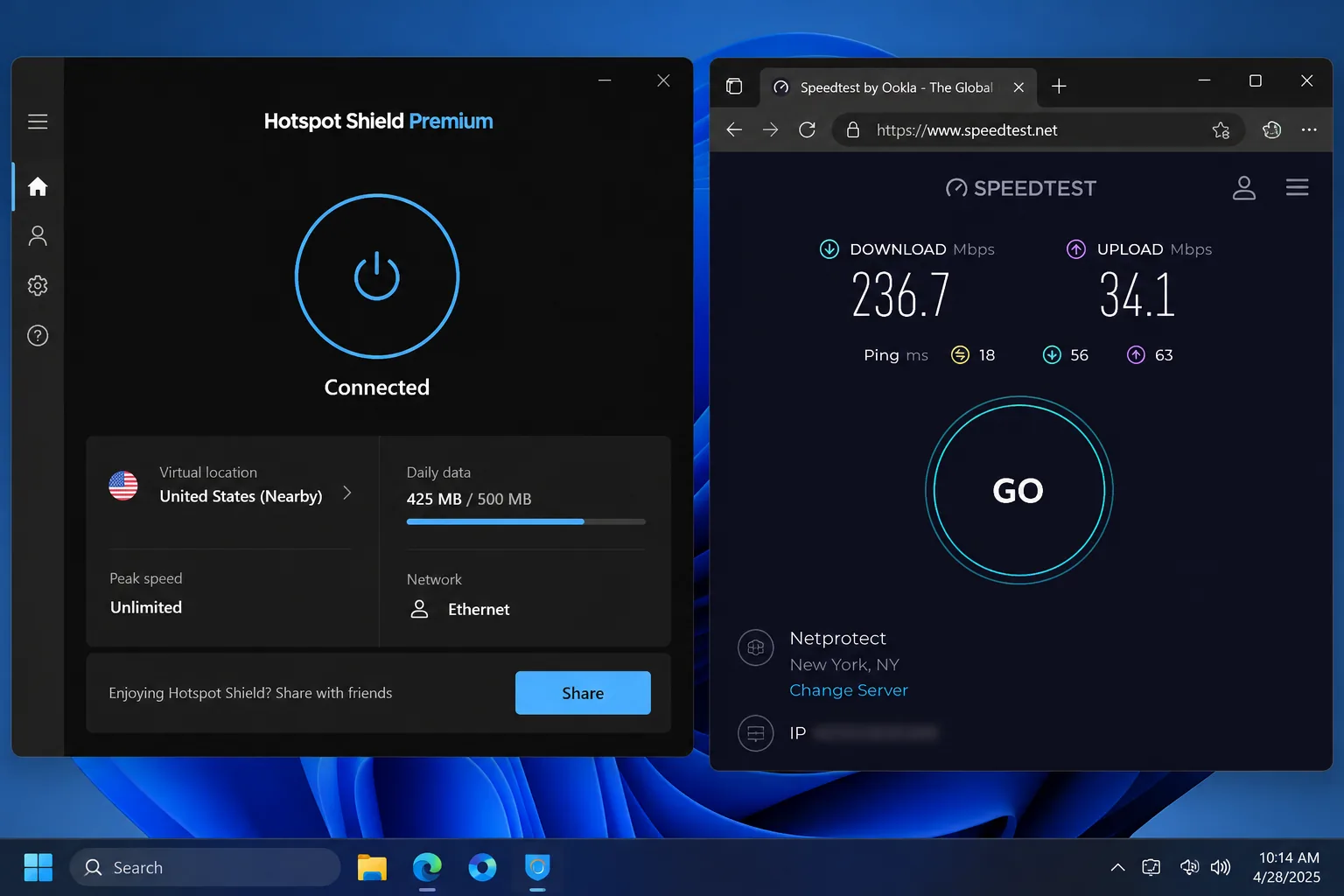Image resolution: width=1344 pixels, height=896 pixels.
Task: Click the taskbar Search box
Action: 206,868
